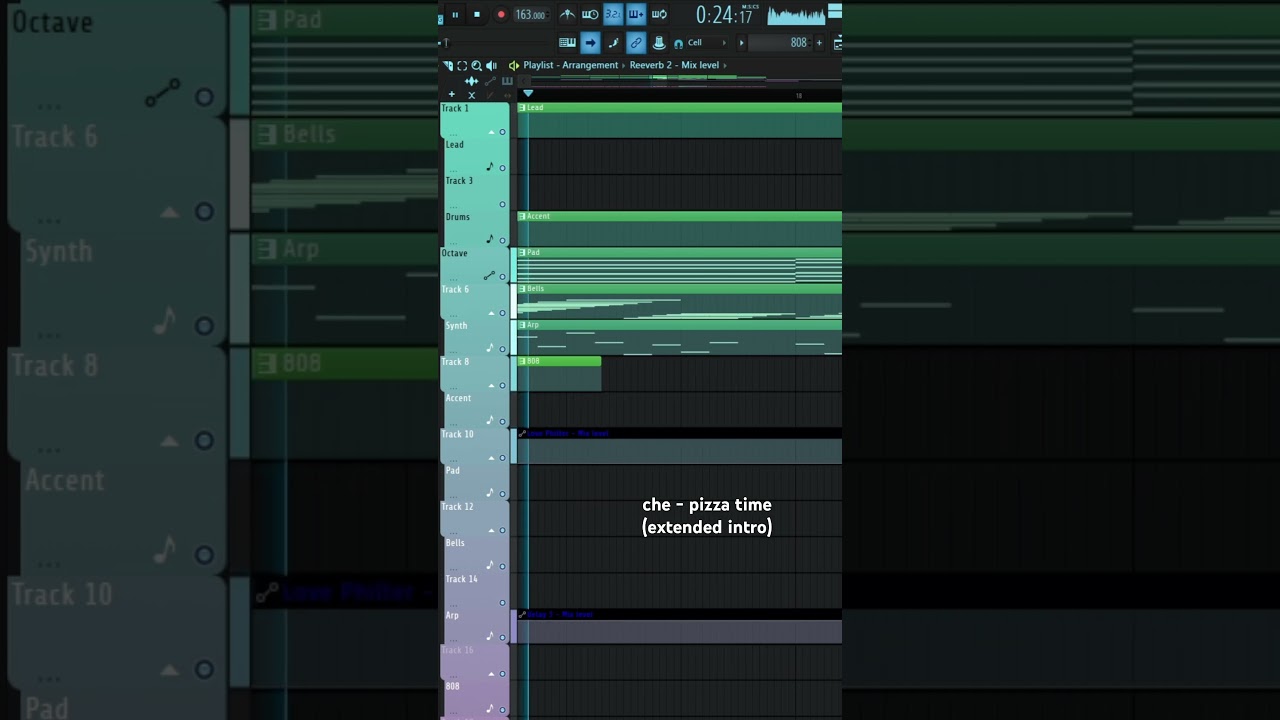Screen dimensions: 1280x720
Task: Toggle auto-scroll arrow button
Action: 591,42
